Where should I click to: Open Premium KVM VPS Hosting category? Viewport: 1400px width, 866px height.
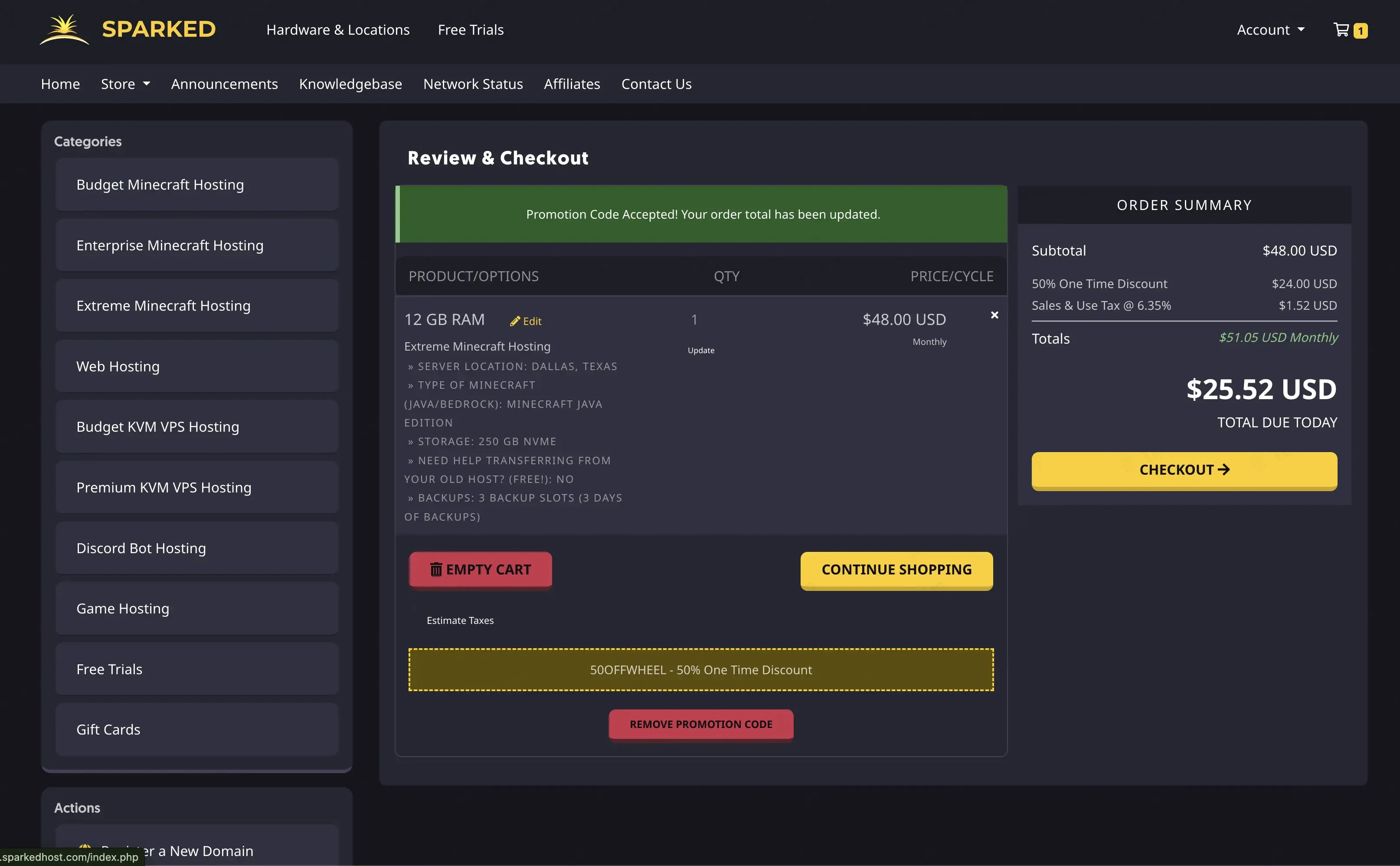coord(197,487)
